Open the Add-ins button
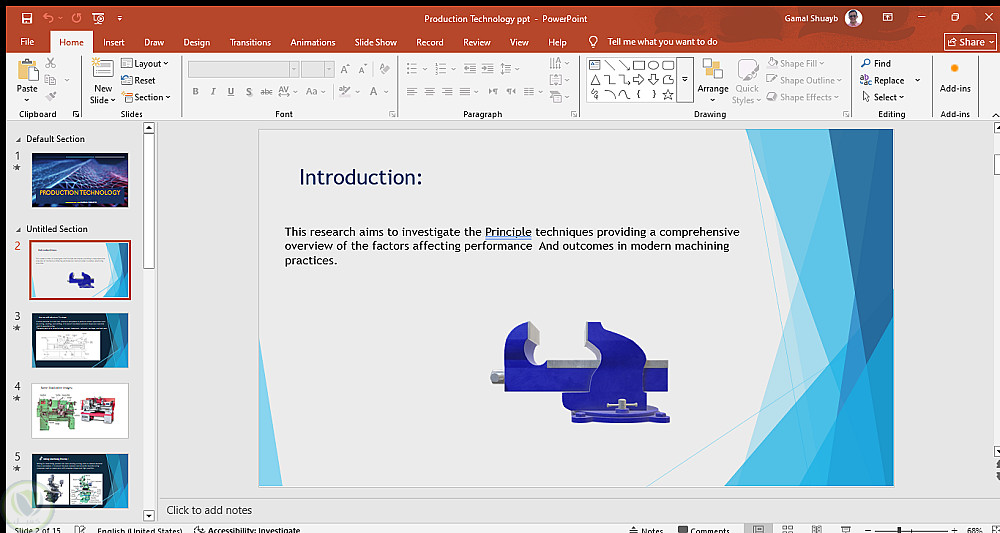Image resolution: width=1000 pixels, height=533 pixels. tap(955, 77)
